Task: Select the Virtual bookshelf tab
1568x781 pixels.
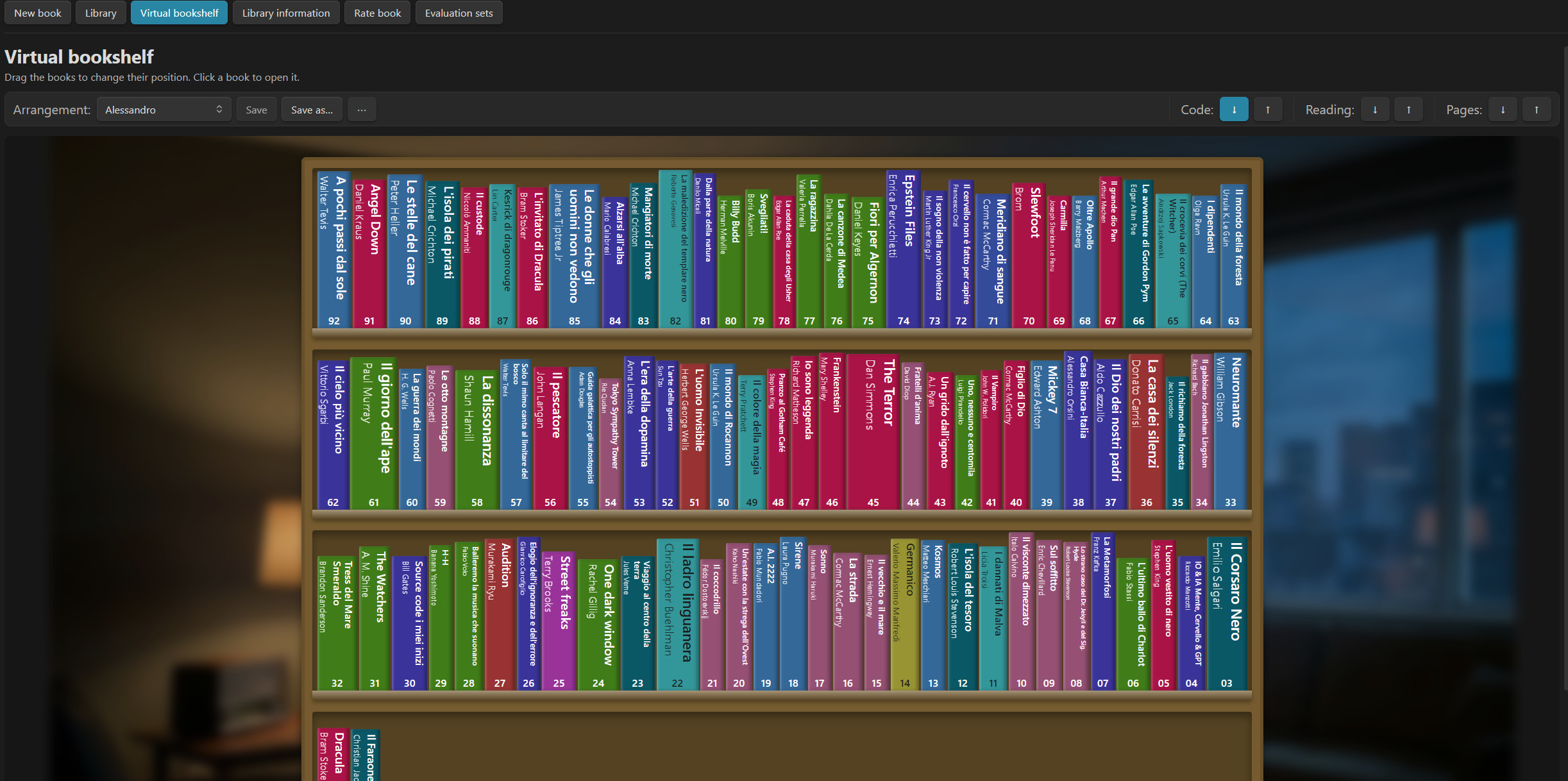Action: [x=179, y=13]
